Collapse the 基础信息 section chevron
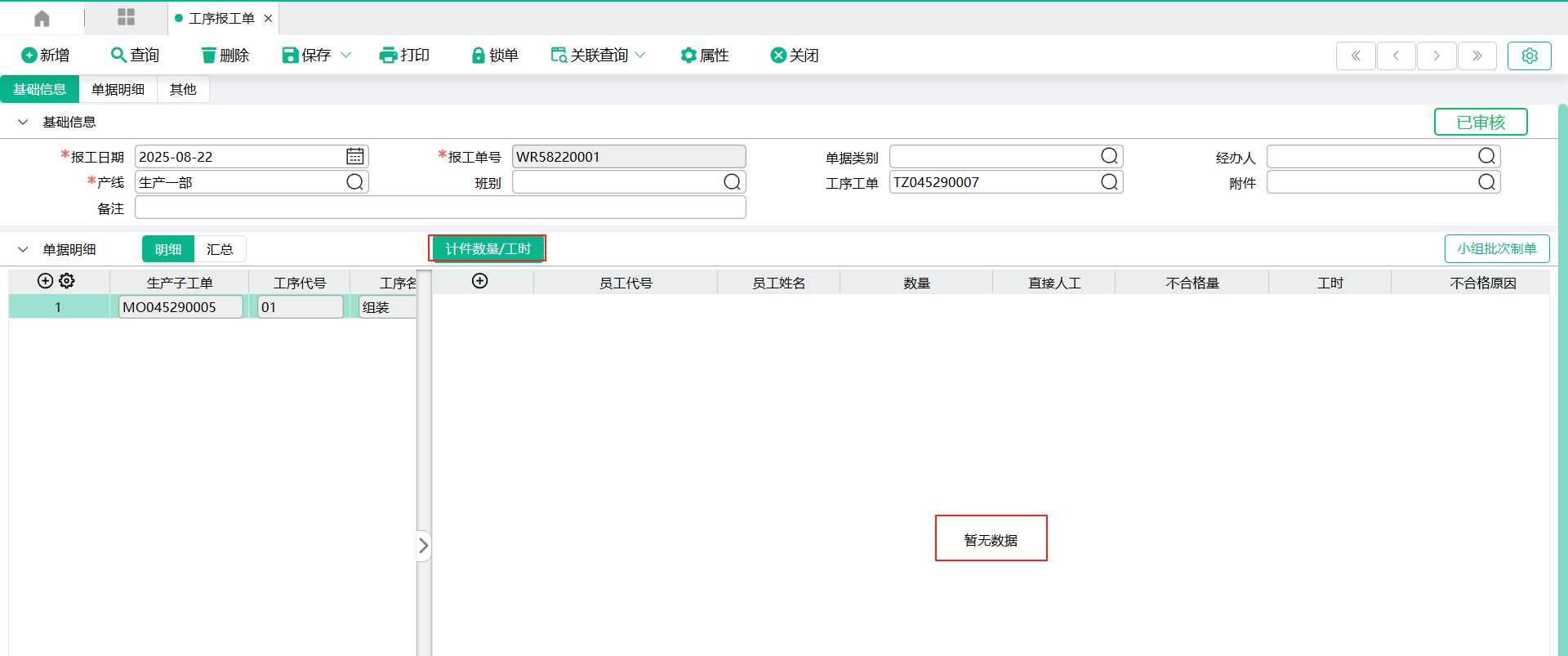 click(23, 122)
